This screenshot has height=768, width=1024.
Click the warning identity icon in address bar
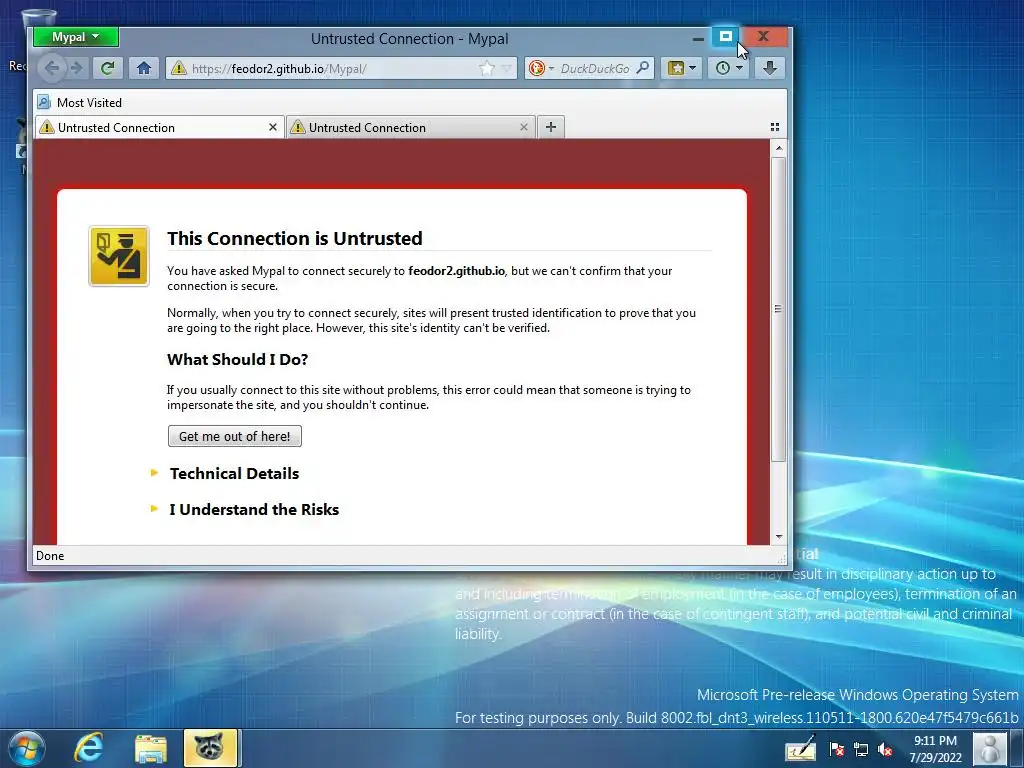(178, 68)
